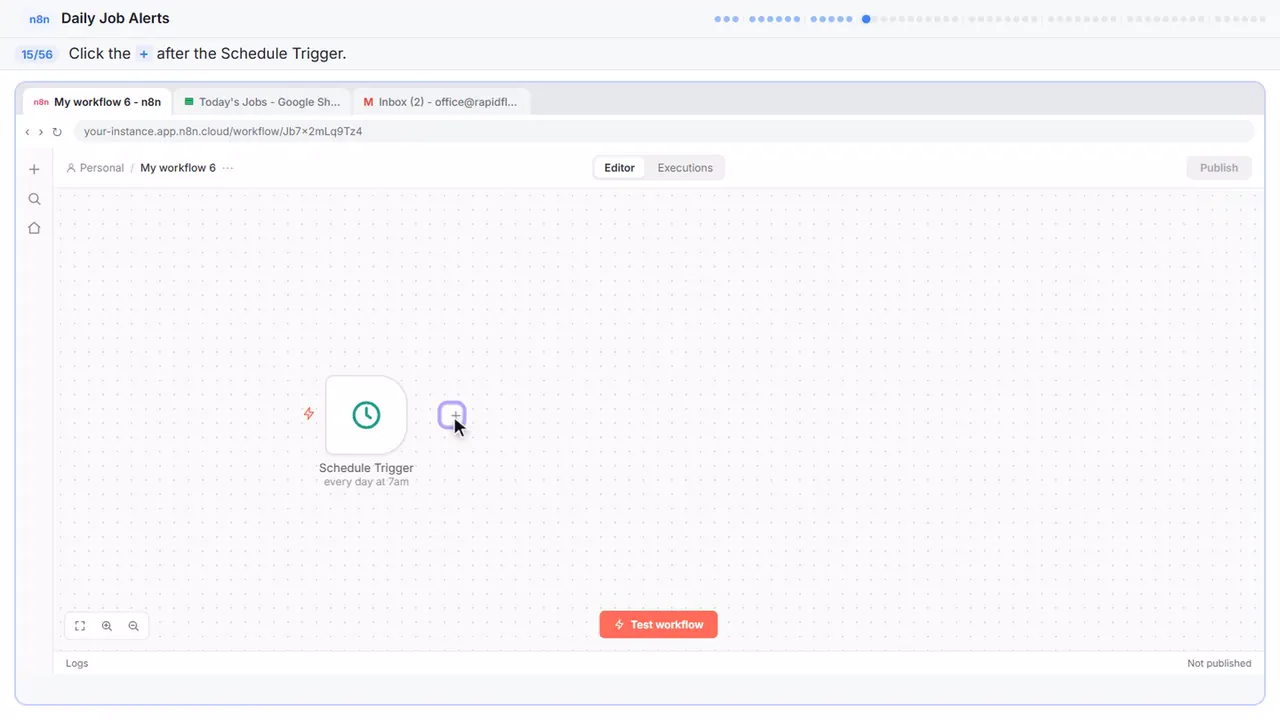Click the browser back arrow

pos(27,132)
